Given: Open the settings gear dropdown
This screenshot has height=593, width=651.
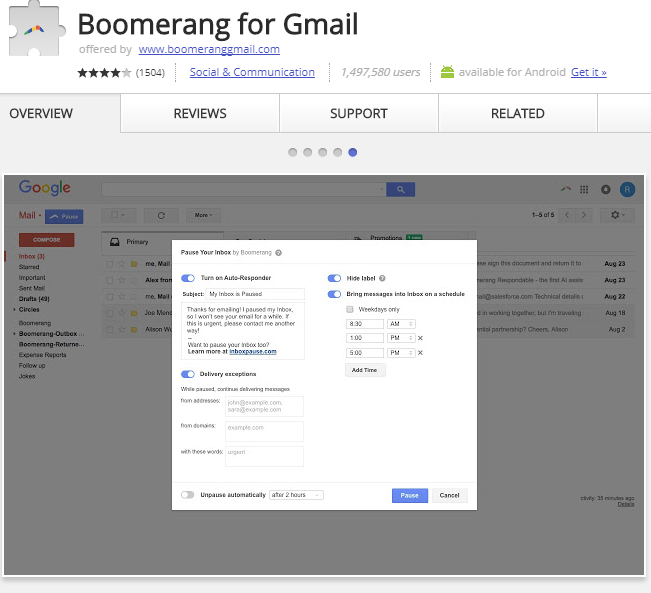Looking at the screenshot, I should coord(617,215).
